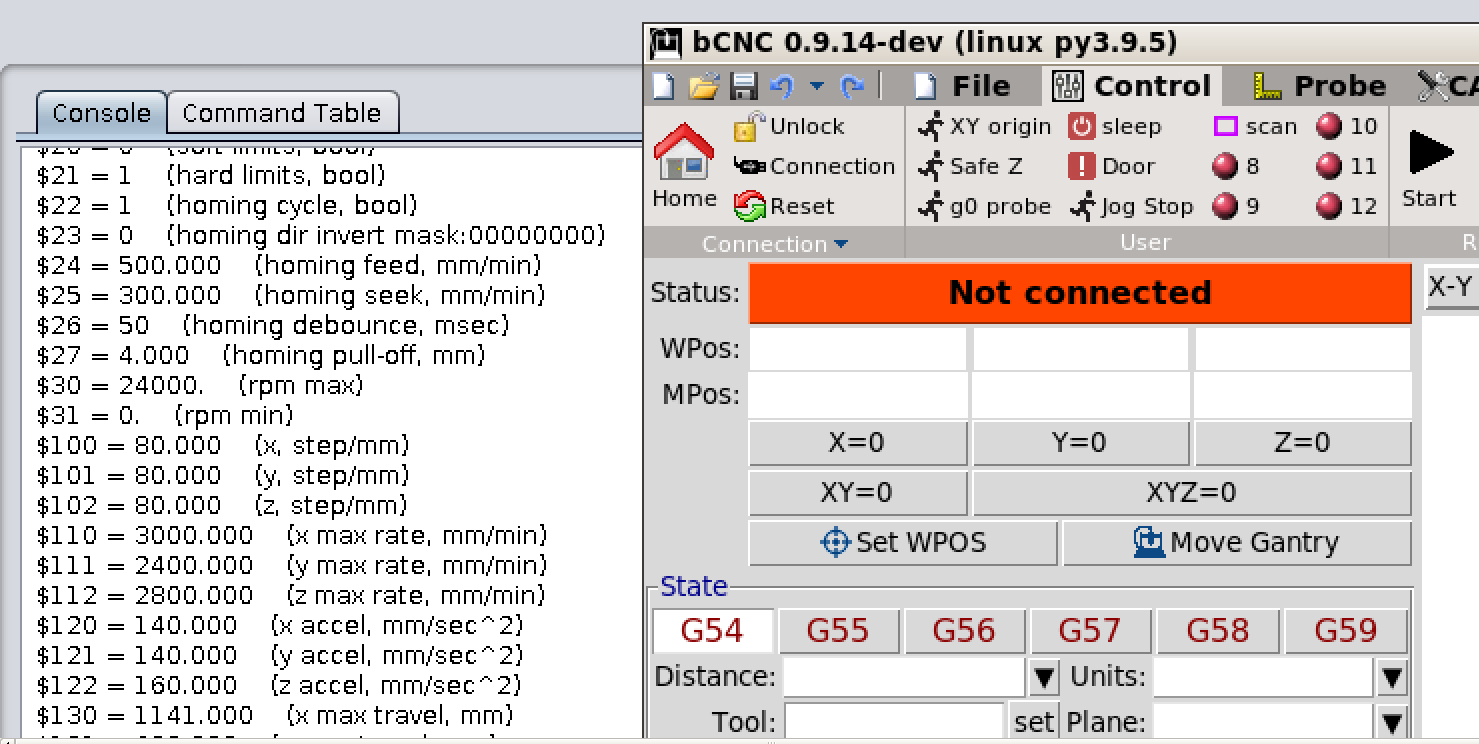This screenshot has width=1479, height=744.
Task: Click the Unlock padlock button
Action: coord(789,127)
